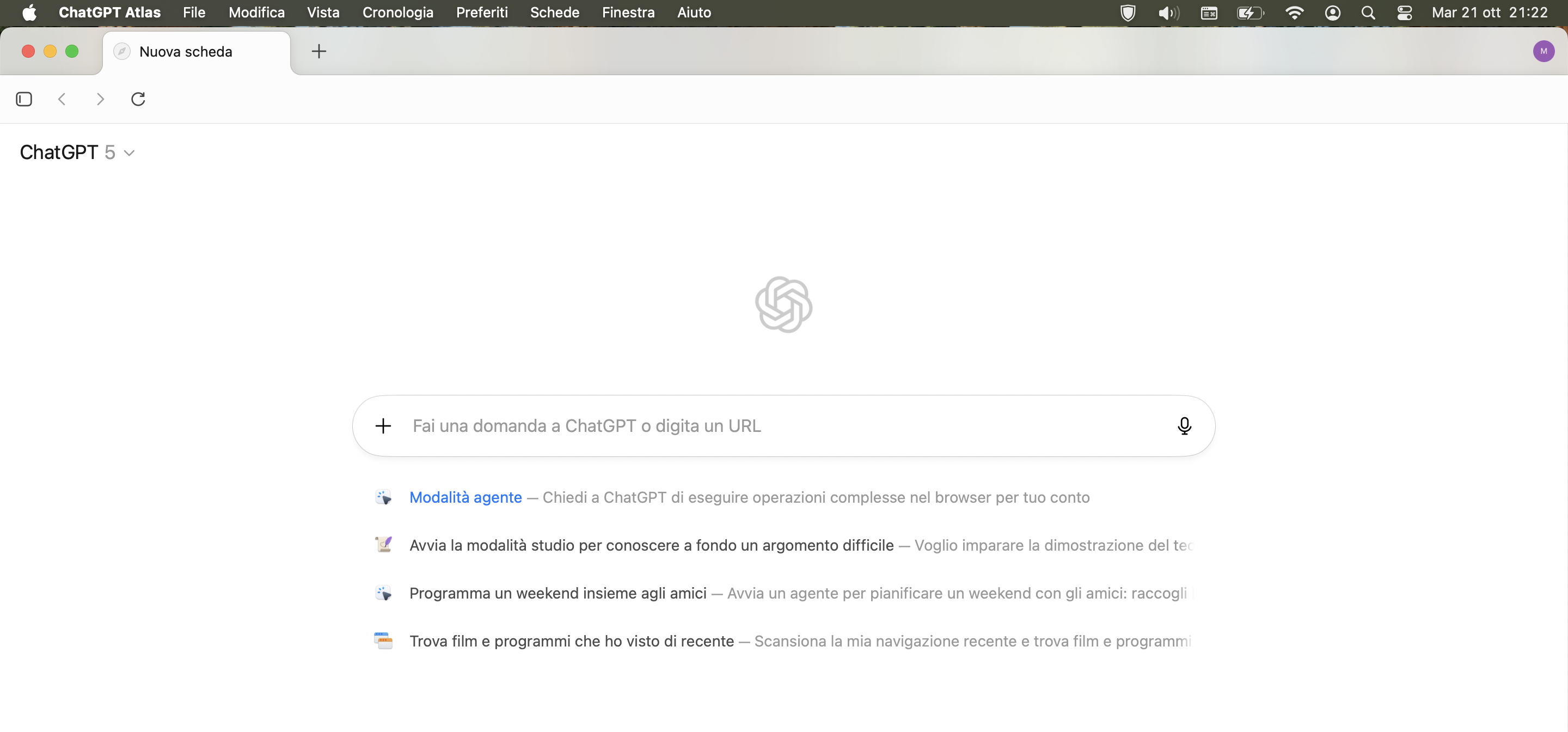Reload the page with refresh icon
The height and width of the screenshot is (732, 1568).
(x=138, y=99)
